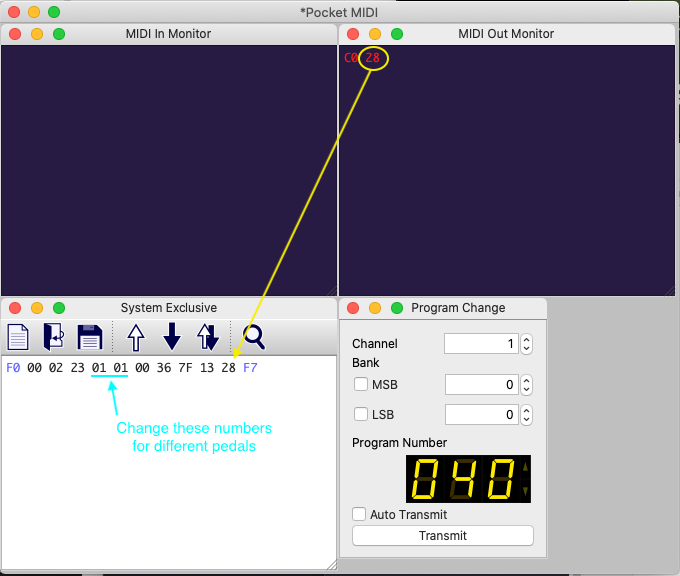Increase the LSB value with stepper up arrow
Image resolution: width=680 pixels, height=576 pixels.
click(526, 410)
